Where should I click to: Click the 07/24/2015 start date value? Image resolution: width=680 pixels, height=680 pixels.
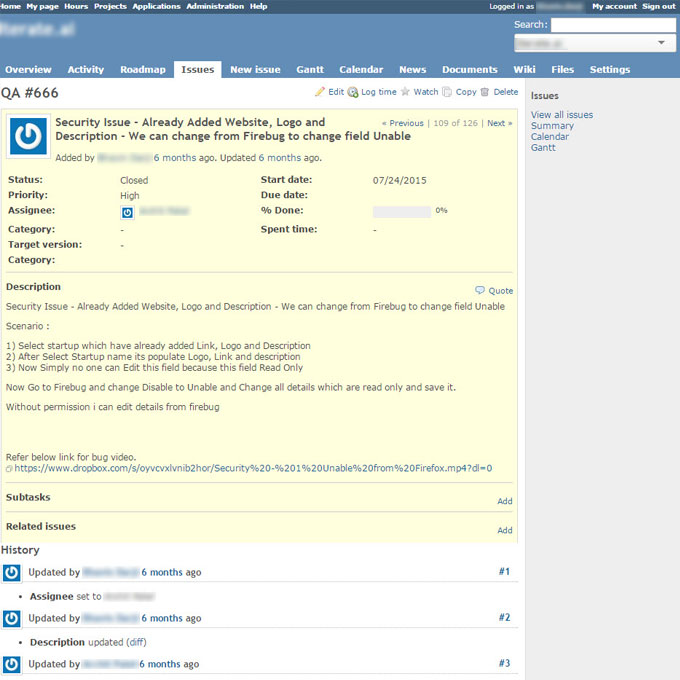pyautogui.click(x=400, y=180)
